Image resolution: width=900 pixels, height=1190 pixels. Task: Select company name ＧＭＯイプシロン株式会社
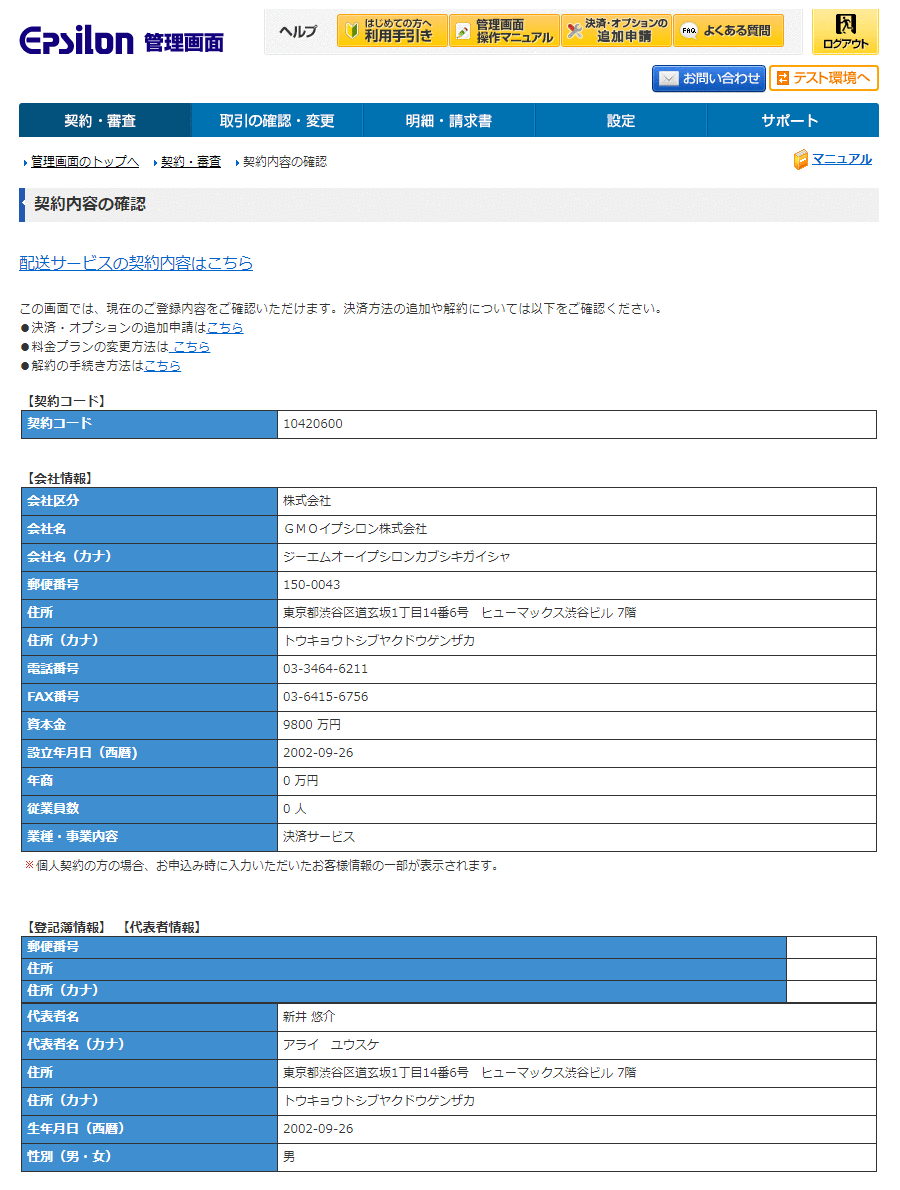[355, 529]
